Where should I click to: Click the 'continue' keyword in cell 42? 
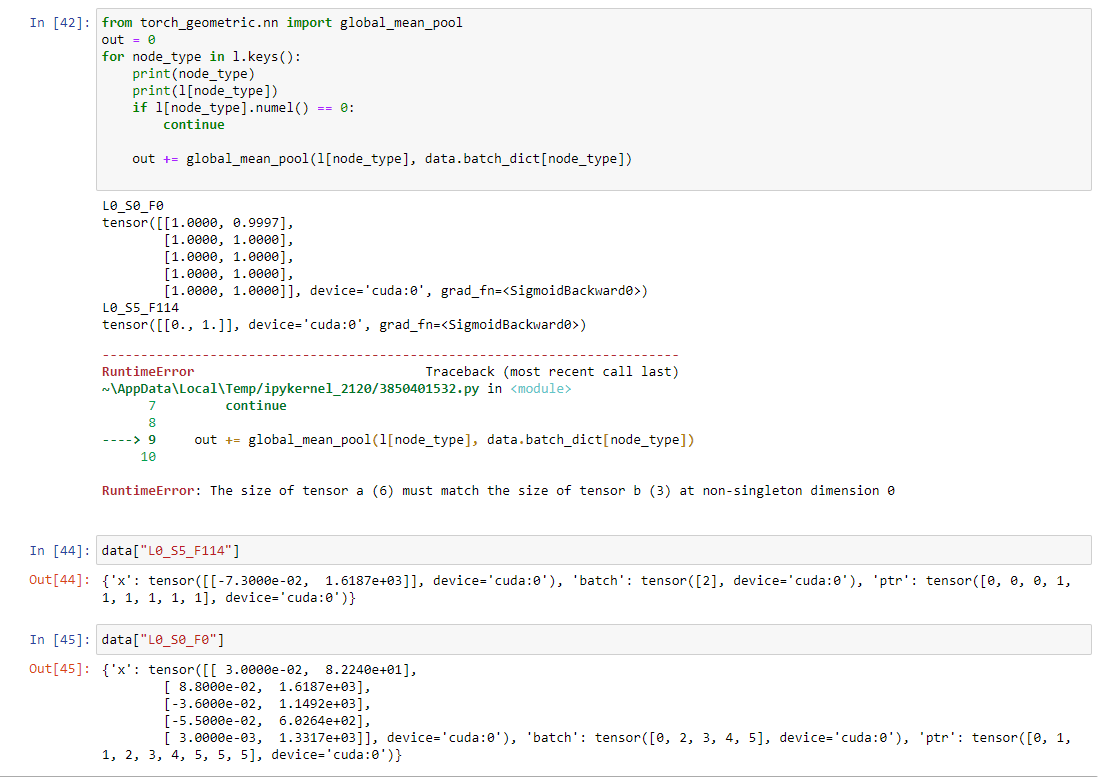tap(194, 125)
